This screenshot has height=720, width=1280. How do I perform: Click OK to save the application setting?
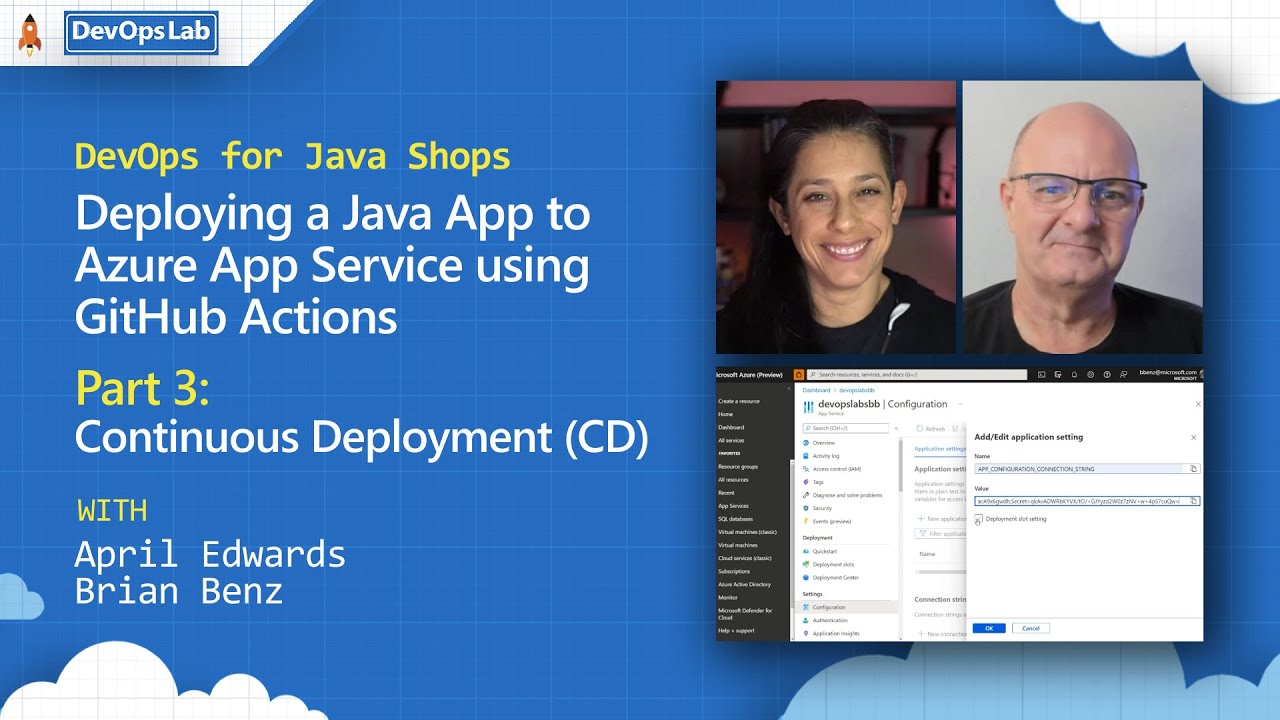989,628
